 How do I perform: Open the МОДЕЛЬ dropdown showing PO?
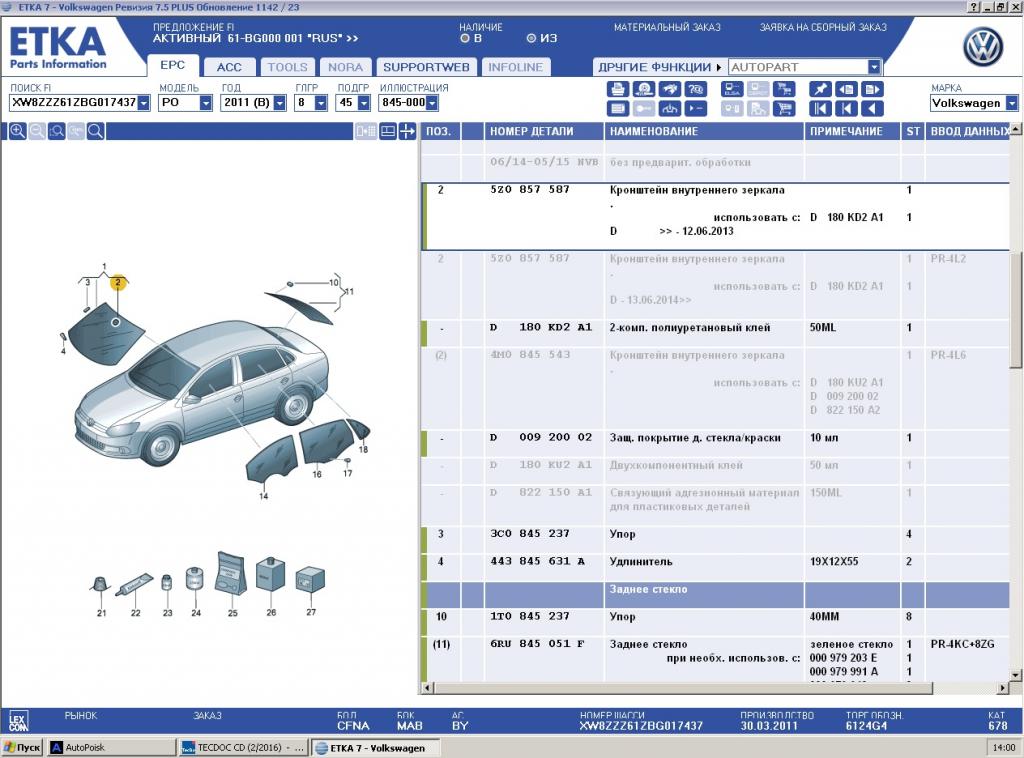pyautogui.click(x=206, y=103)
